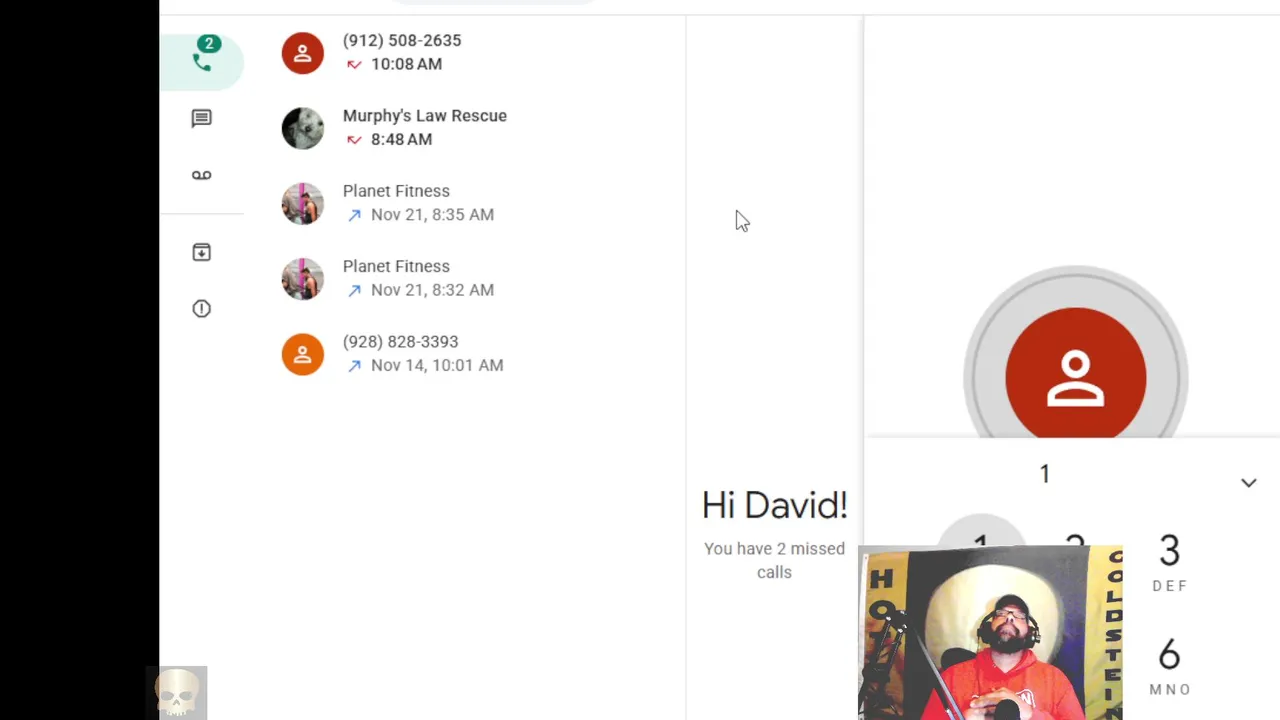Image resolution: width=1280 pixels, height=720 pixels.
Task: Click the skull icon at bottom left
Action: (x=178, y=692)
